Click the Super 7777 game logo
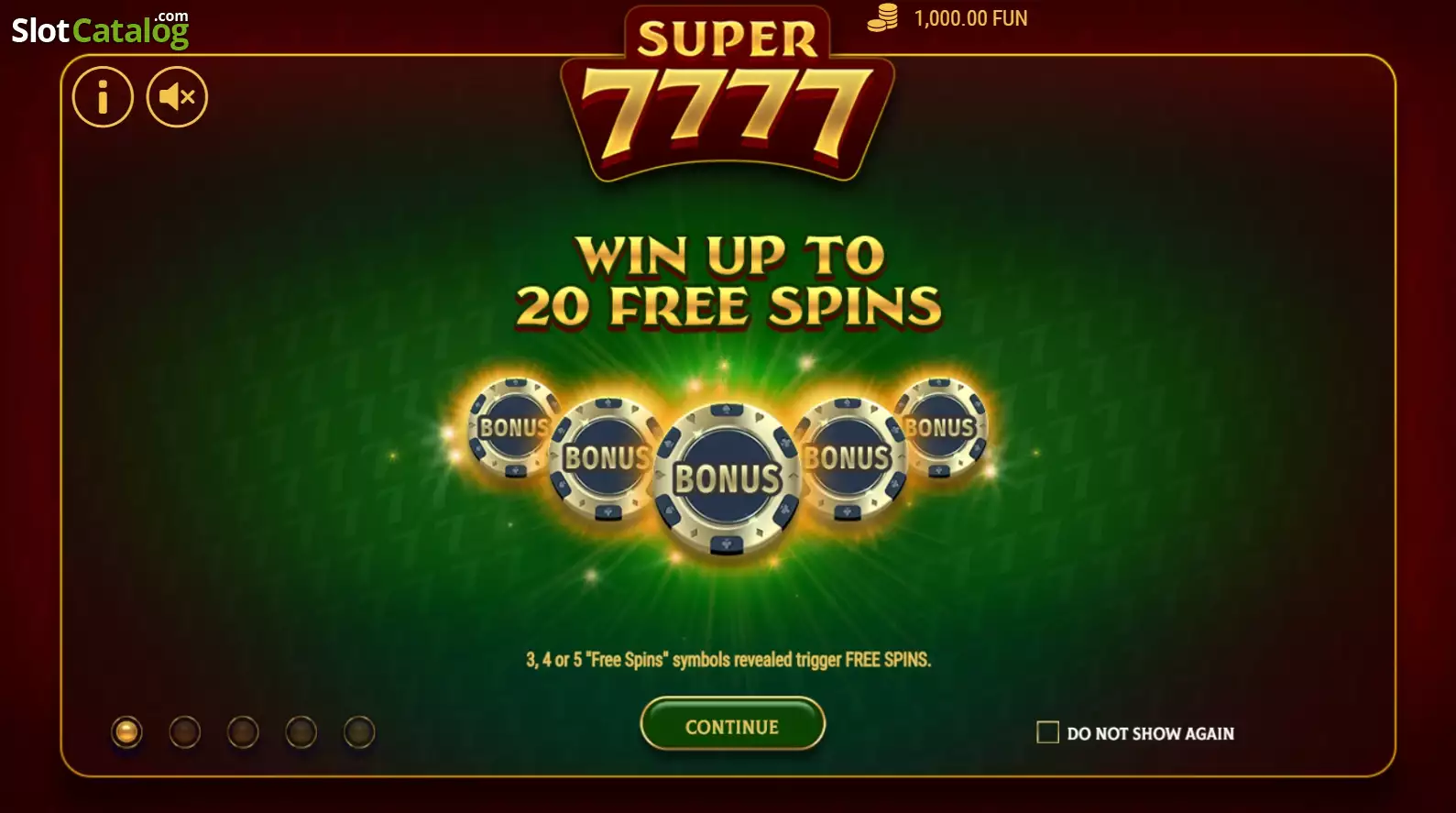Viewport: 1456px width, 813px height. [728, 94]
